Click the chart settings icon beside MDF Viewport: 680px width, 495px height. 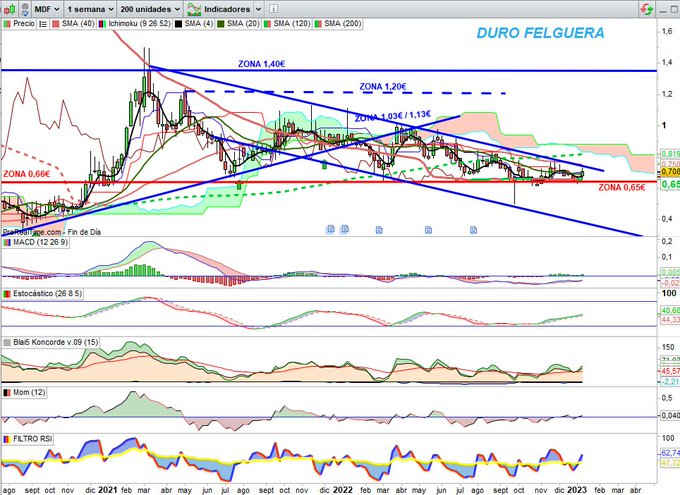tap(25, 9)
